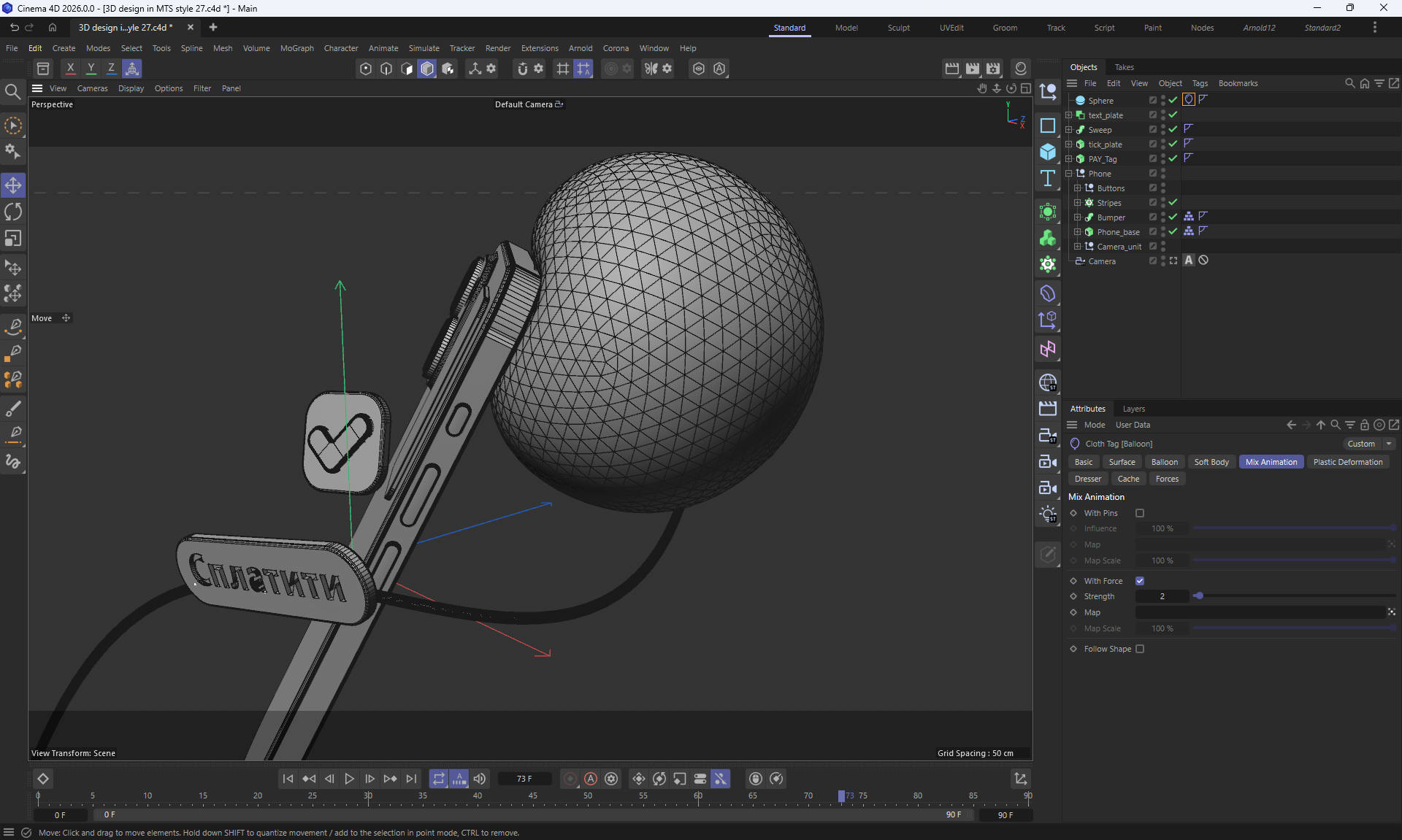1402x840 pixels.
Task: Click the Render to Picture Viewer icon
Action: click(973, 69)
